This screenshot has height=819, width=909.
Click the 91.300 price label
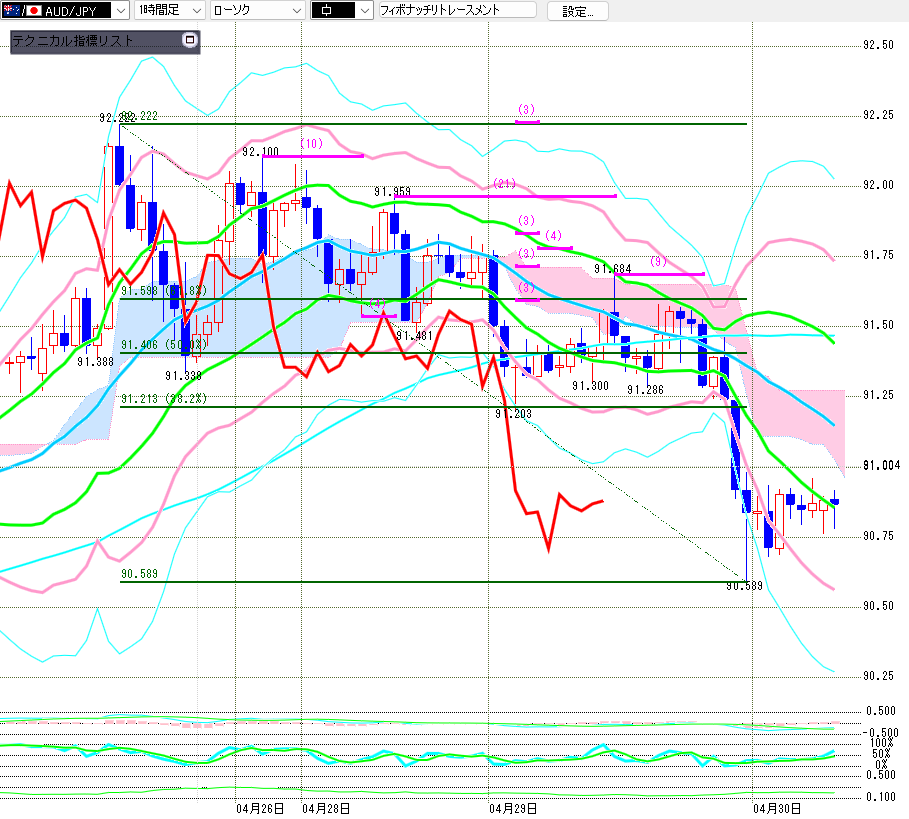[x=591, y=386]
